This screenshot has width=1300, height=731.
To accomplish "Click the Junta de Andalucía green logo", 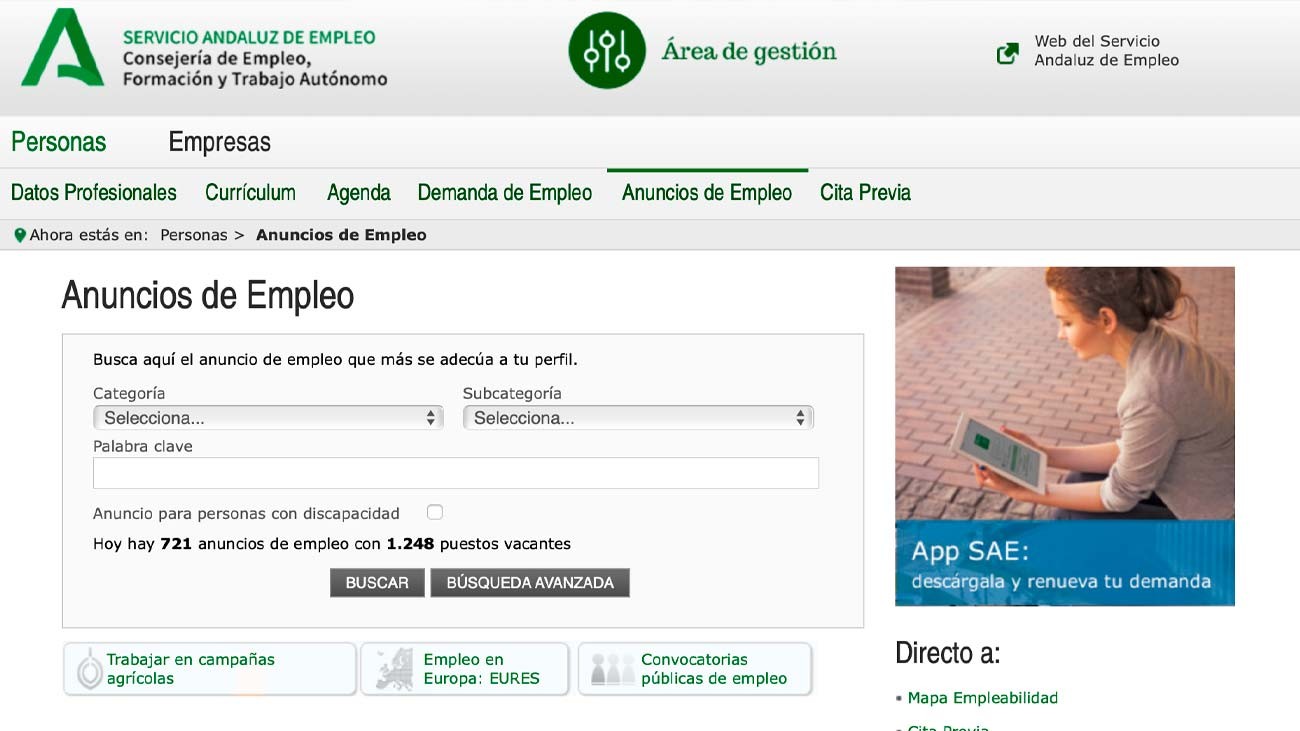I will [x=62, y=49].
